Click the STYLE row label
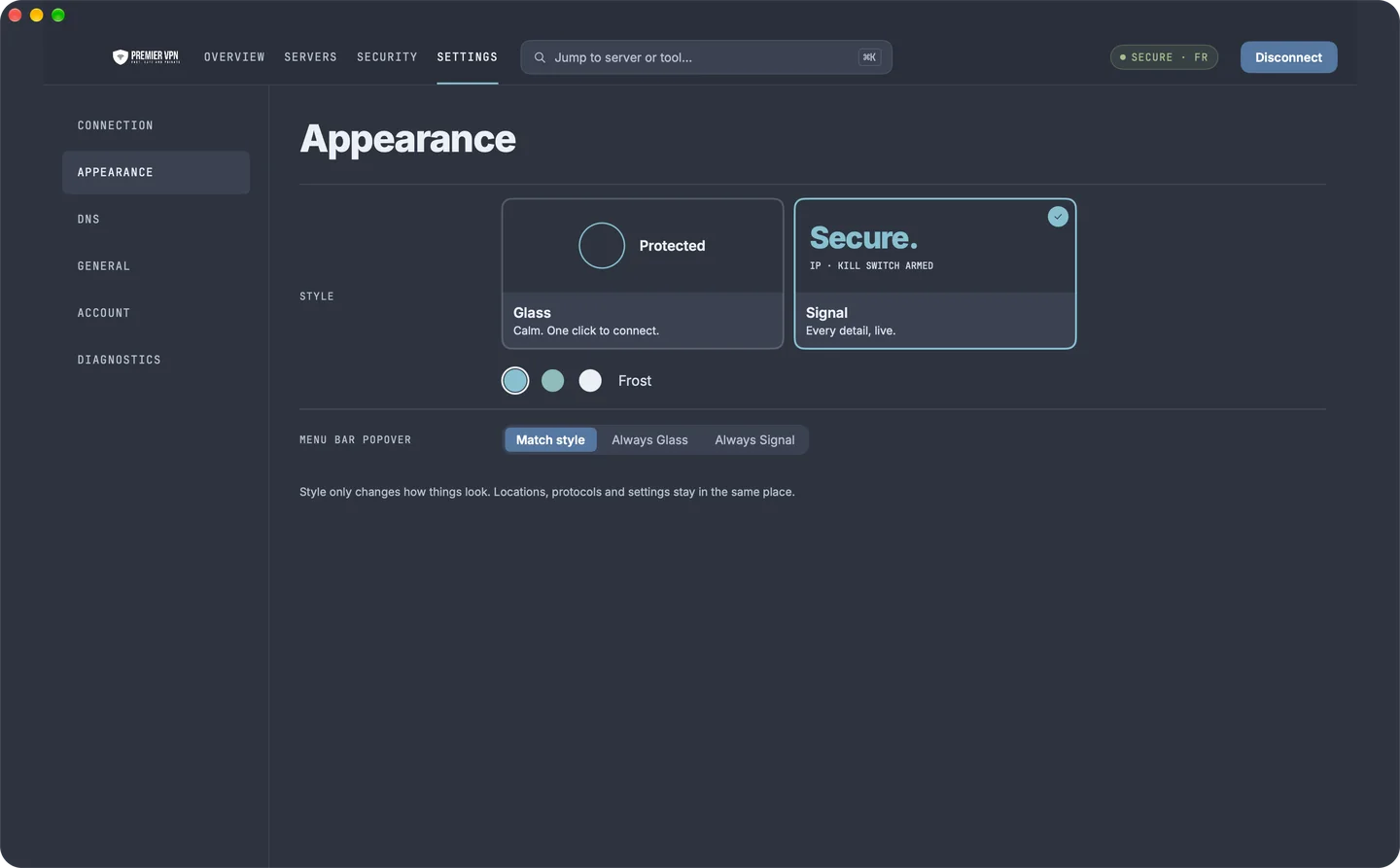Viewport: 1400px width, 868px height. tap(317, 295)
